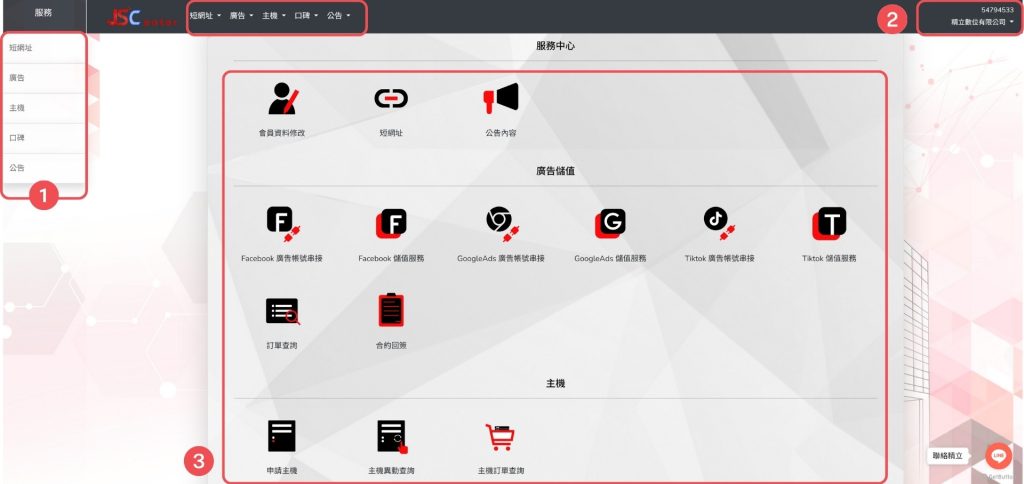
Task: Open 會員資料修改 member profile icon
Action: click(281, 99)
